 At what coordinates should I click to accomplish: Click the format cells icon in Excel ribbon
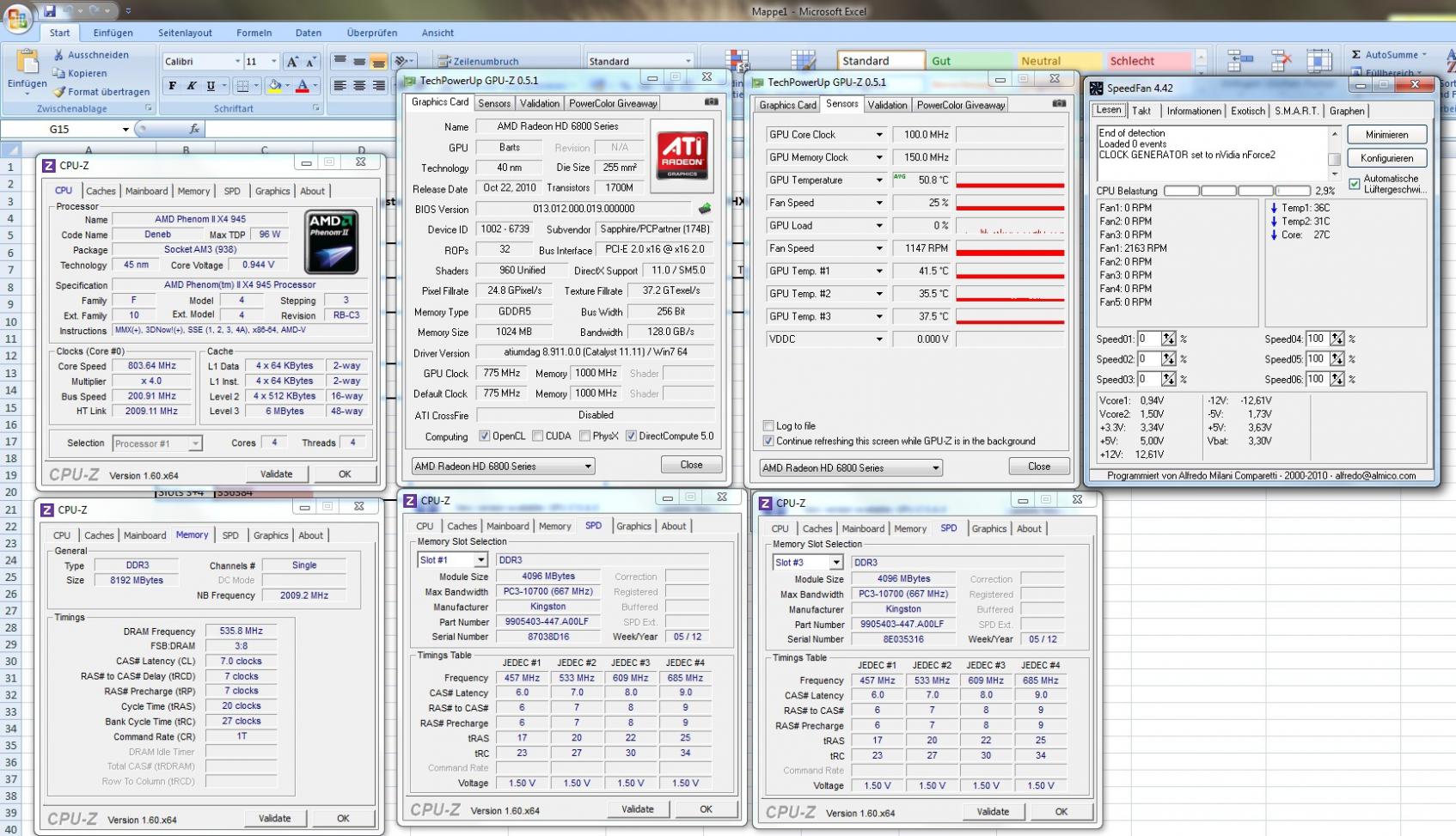(1319, 60)
